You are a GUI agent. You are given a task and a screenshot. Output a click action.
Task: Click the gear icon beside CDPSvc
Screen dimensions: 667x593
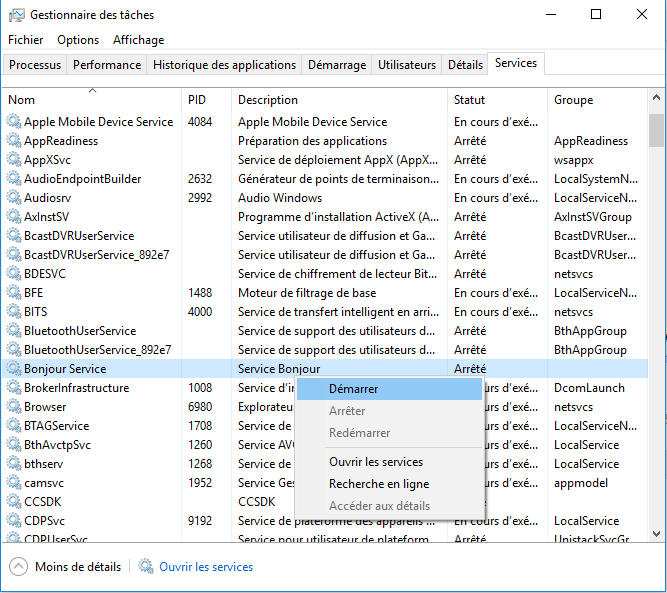coord(14,521)
